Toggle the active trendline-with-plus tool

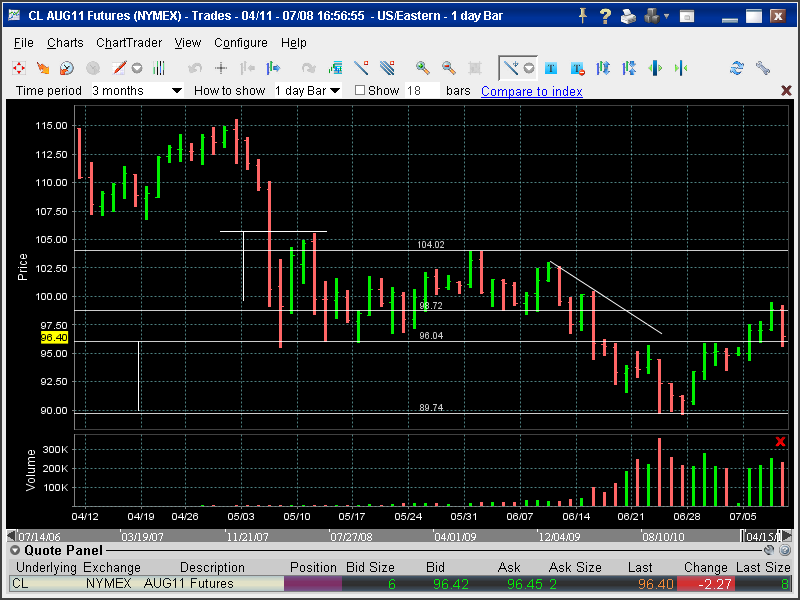point(511,68)
